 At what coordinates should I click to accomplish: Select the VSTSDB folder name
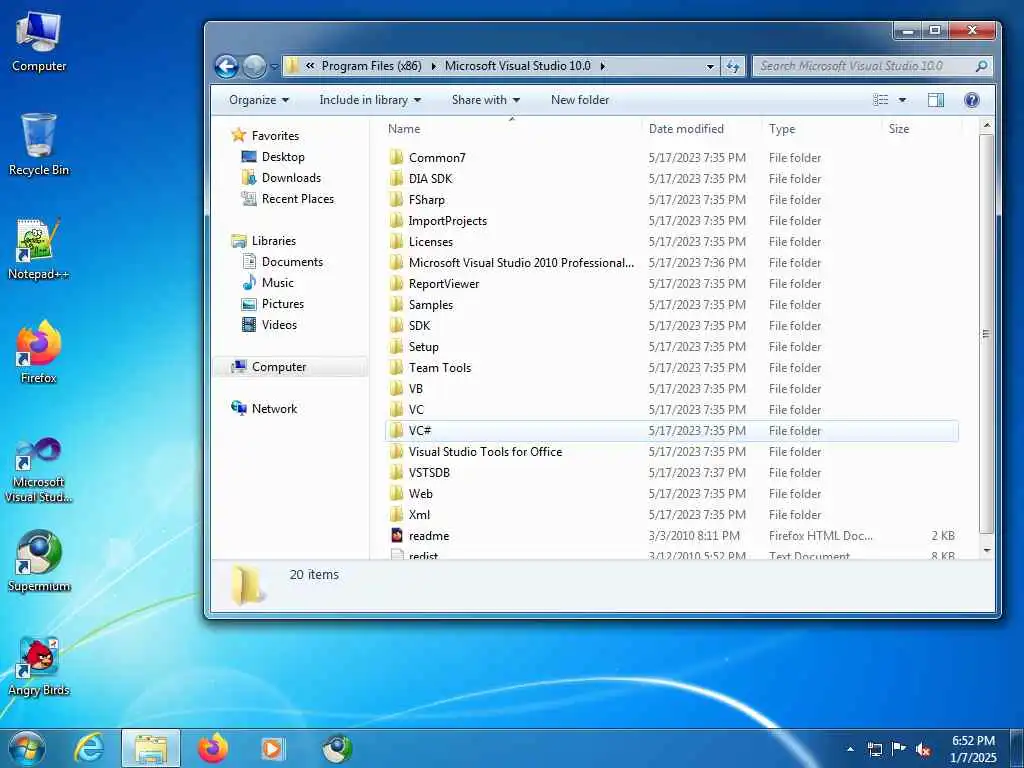coord(429,472)
